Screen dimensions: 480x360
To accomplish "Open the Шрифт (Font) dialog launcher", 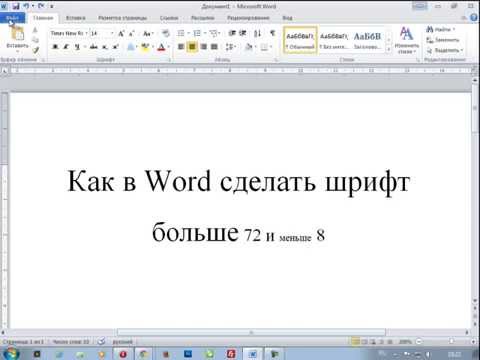I will point(169,60).
